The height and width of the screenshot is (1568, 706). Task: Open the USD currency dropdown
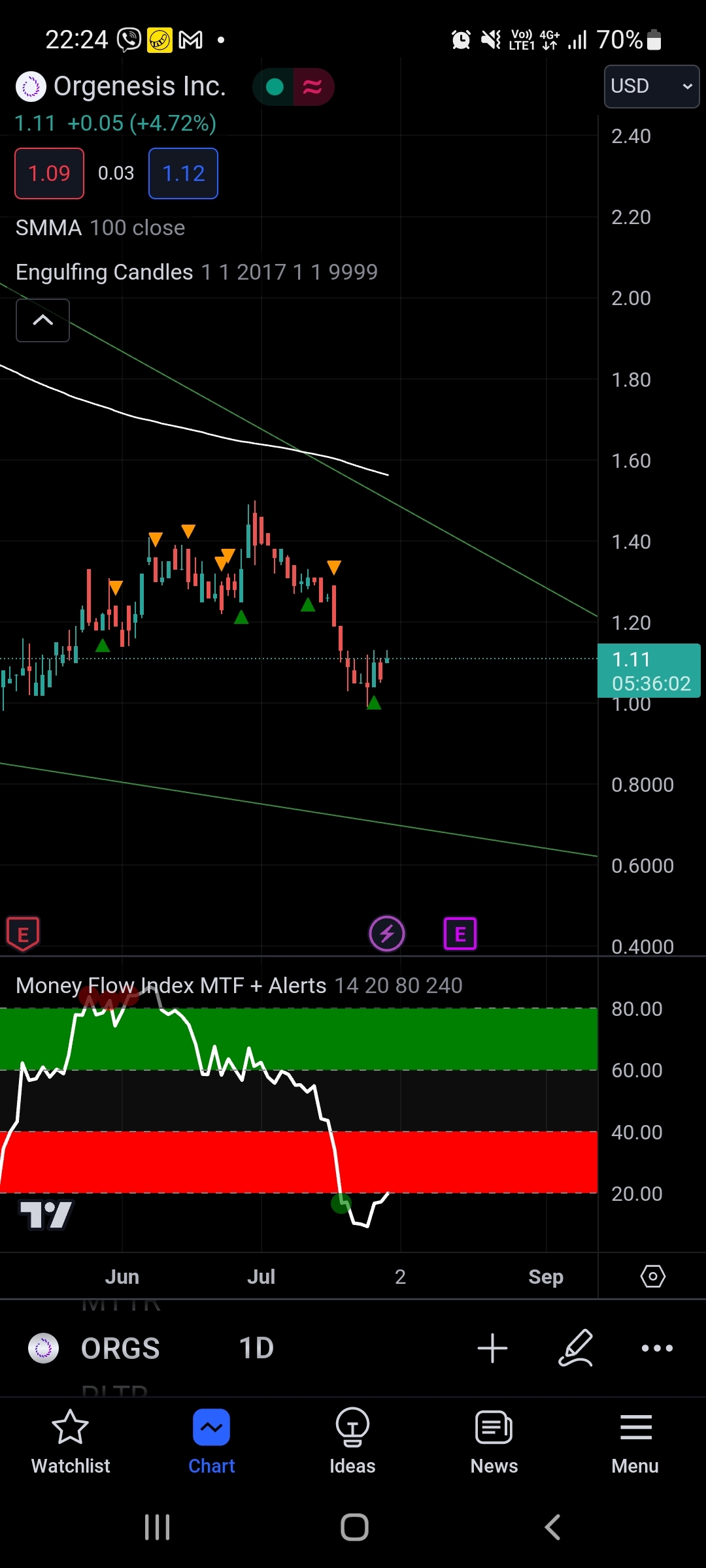651,86
